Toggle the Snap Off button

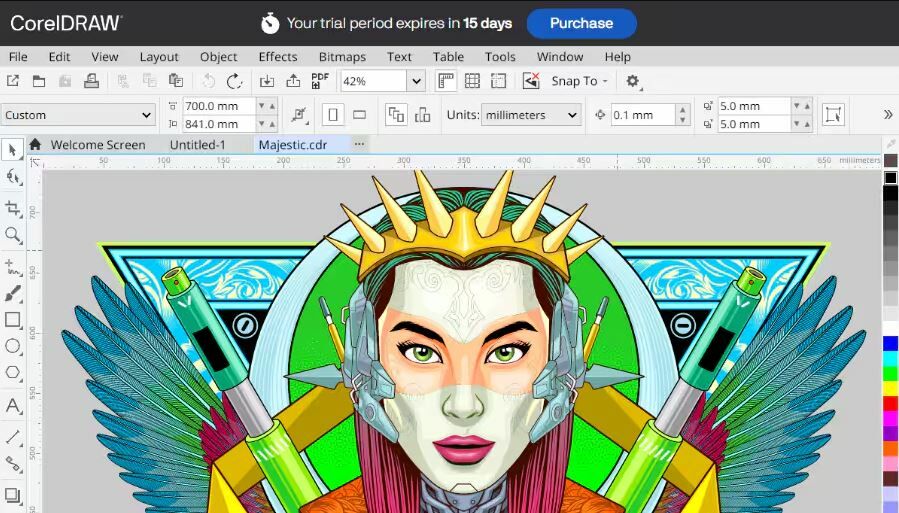click(531, 81)
